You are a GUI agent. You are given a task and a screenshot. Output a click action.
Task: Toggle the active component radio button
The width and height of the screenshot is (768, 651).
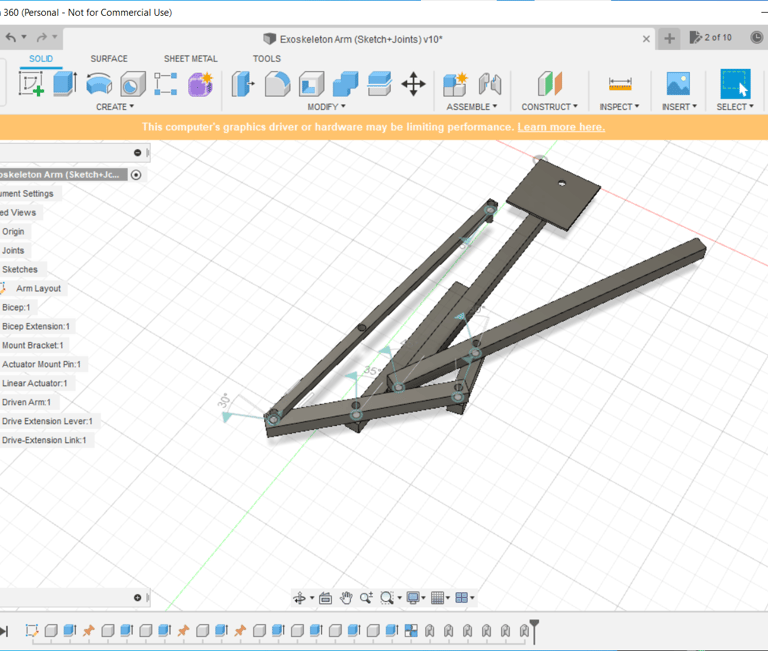pos(136,174)
